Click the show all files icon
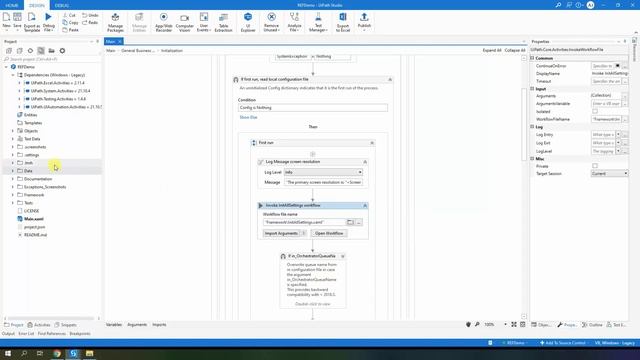This screenshot has width=640, height=360. [x=41, y=51]
